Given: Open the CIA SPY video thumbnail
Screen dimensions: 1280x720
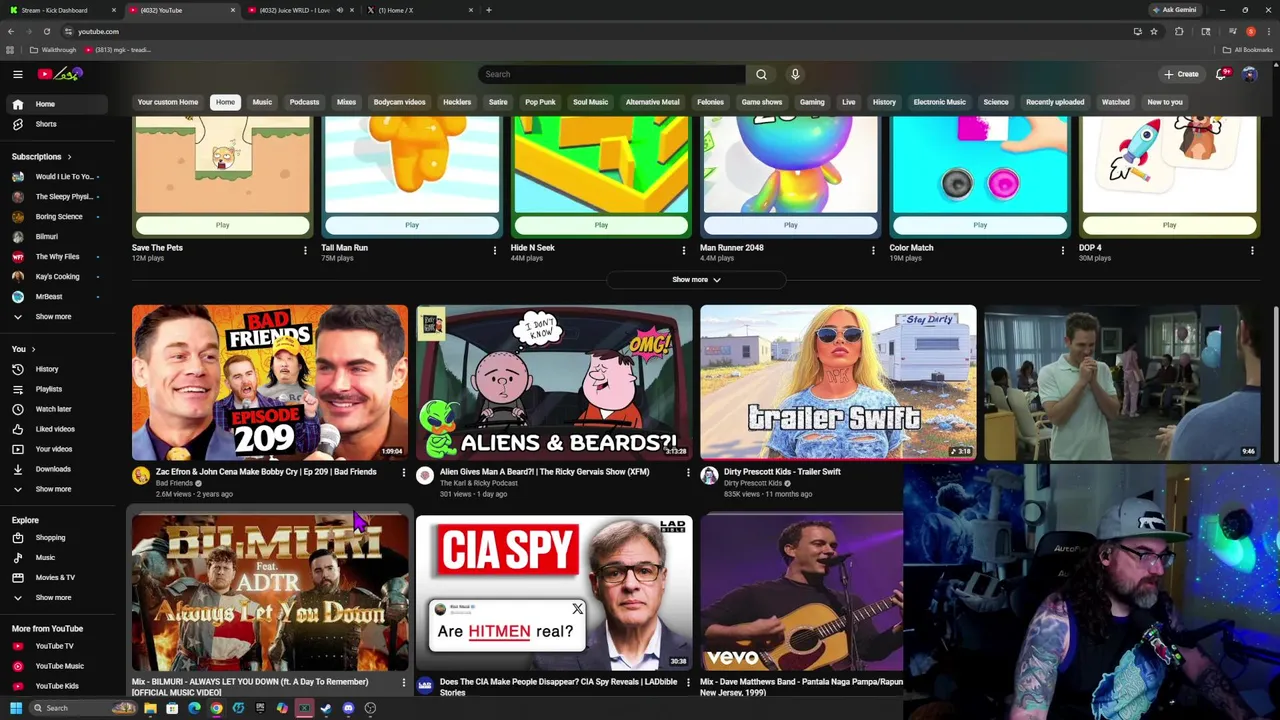Looking at the screenshot, I should coord(554,593).
